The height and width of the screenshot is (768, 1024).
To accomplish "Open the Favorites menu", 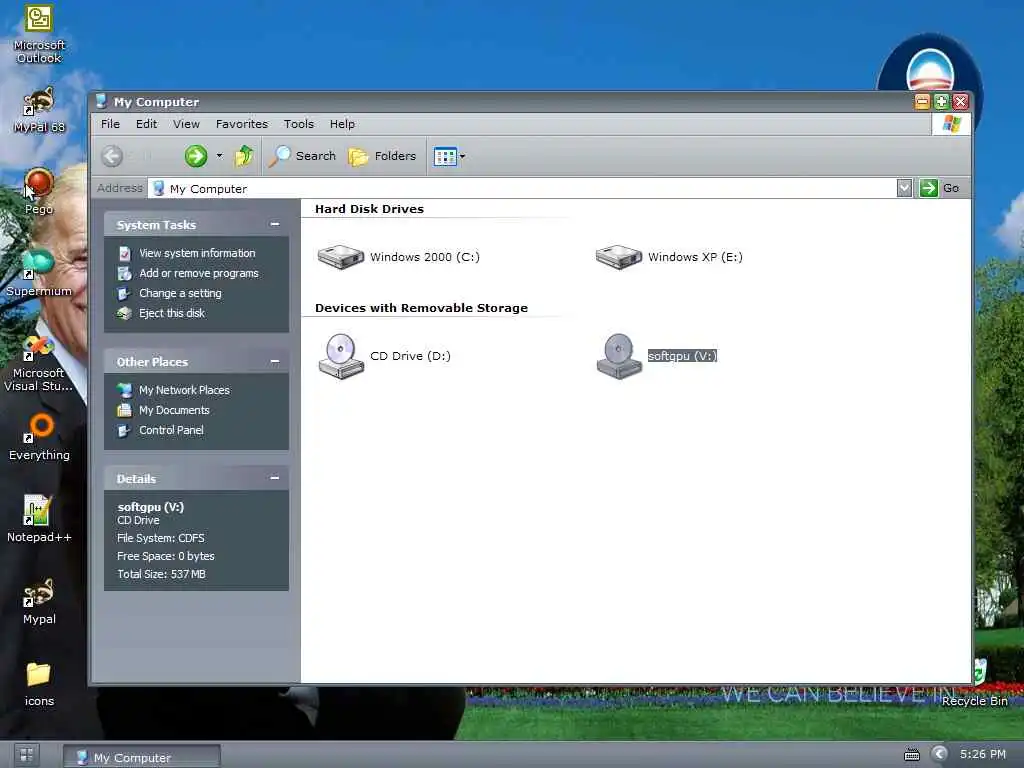I will pyautogui.click(x=242, y=123).
